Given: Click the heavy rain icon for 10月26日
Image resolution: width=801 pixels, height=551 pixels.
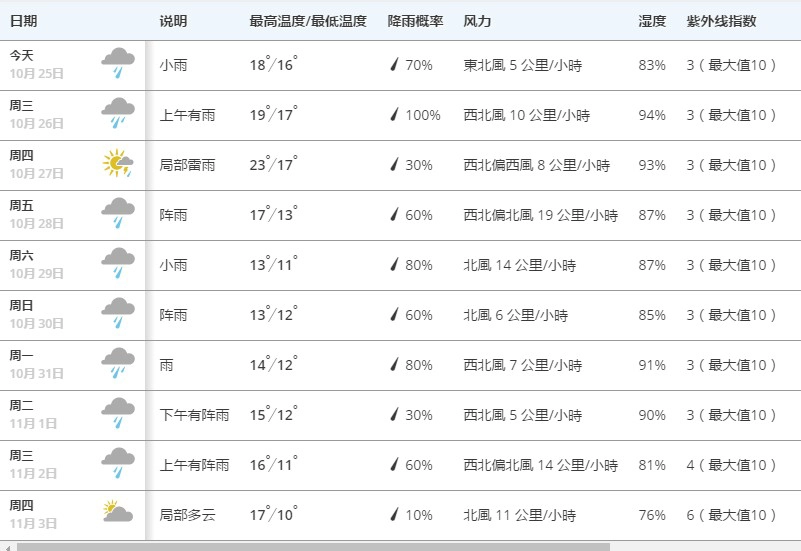Looking at the screenshot, I should click(x=118, y=113).
